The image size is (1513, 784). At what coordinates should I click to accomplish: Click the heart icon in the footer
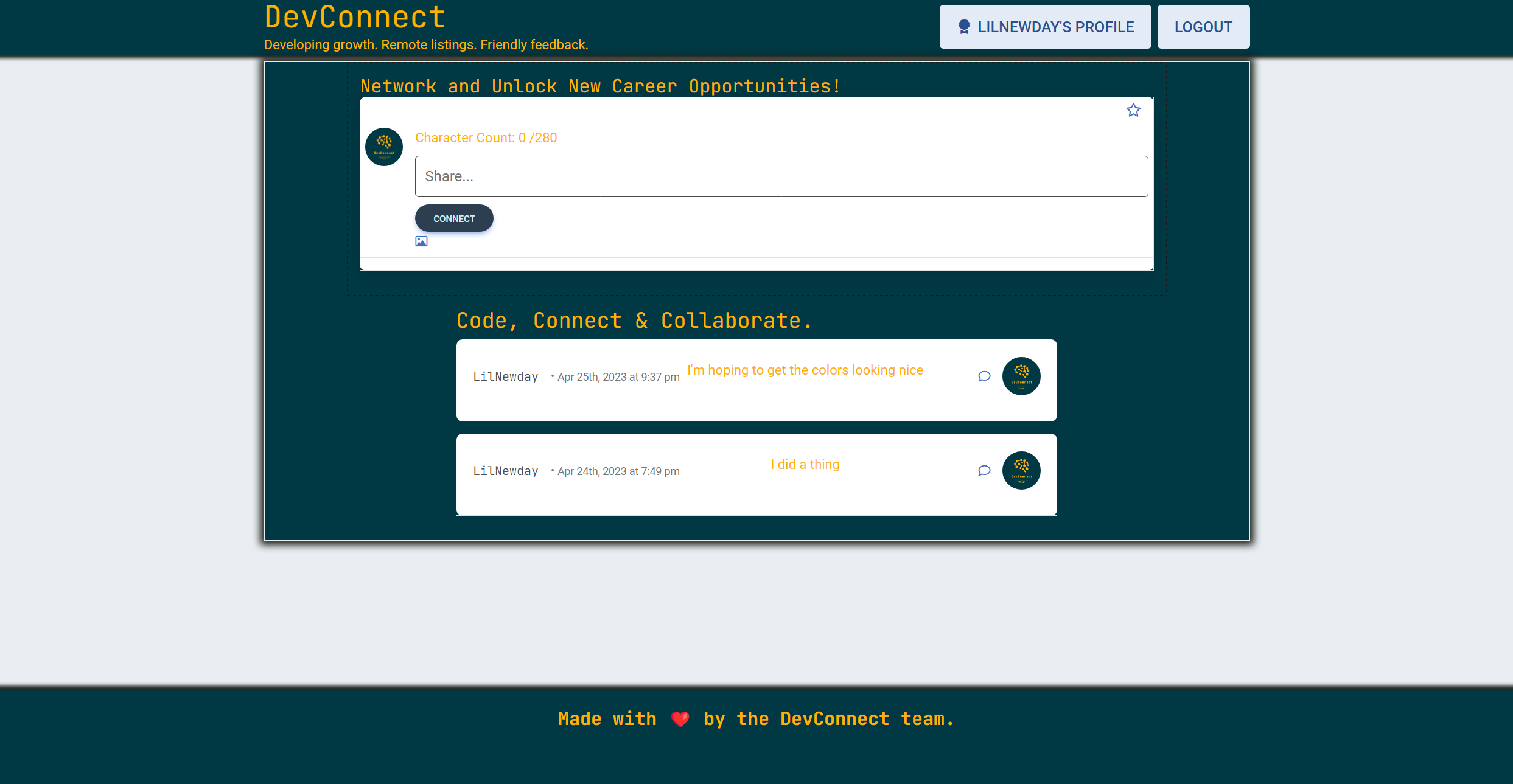(x=680, y=718)
